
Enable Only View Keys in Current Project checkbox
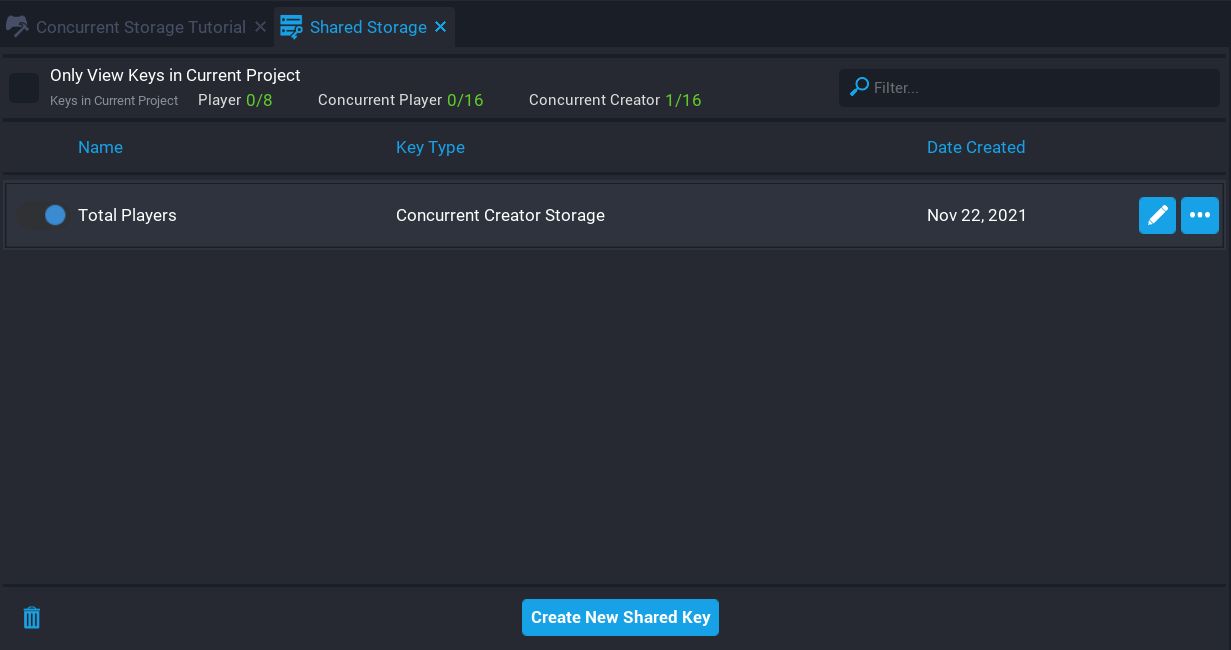click(24, 88)
